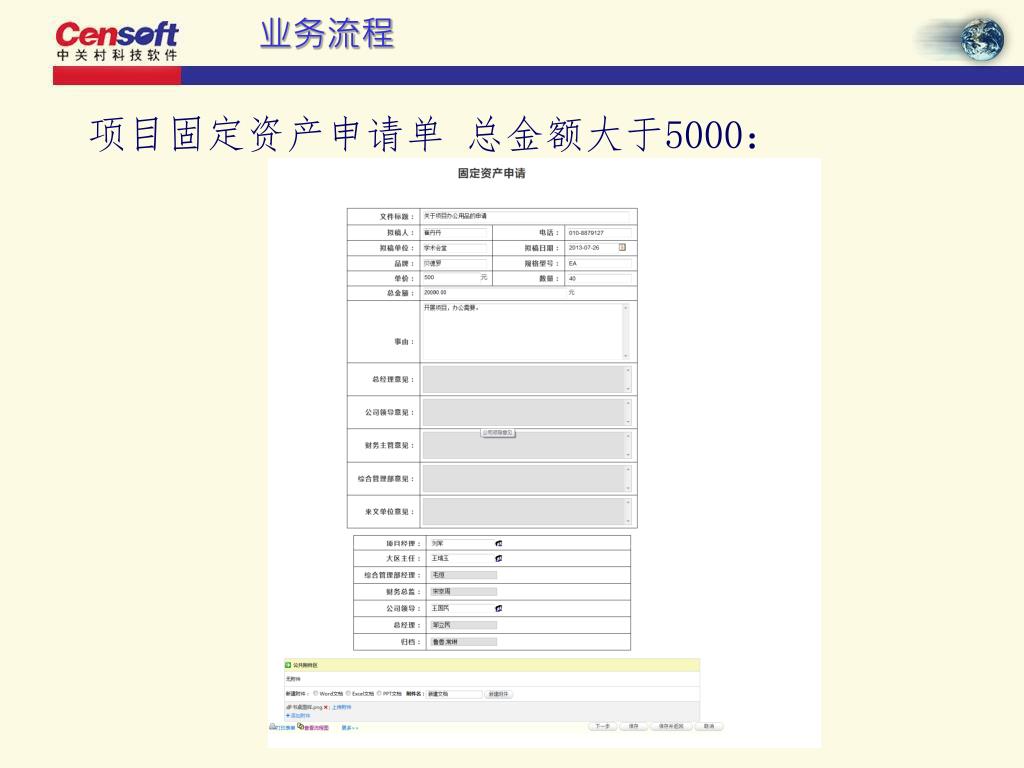Click the scrollbar of 总经理意见 text area
Image resolution: width=1024 pixels, height=768 pixels.
tap(628, 379)
